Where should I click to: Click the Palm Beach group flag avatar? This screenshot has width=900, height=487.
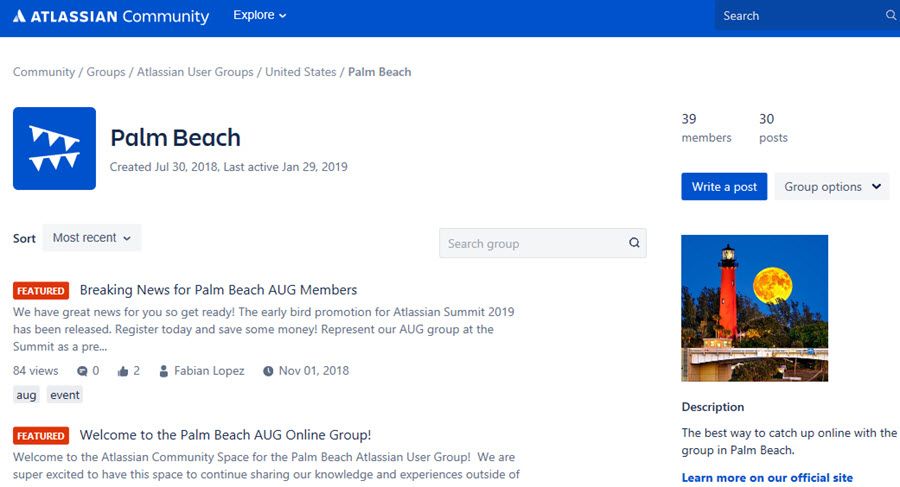pyautogui.click(x=54, y=149)
